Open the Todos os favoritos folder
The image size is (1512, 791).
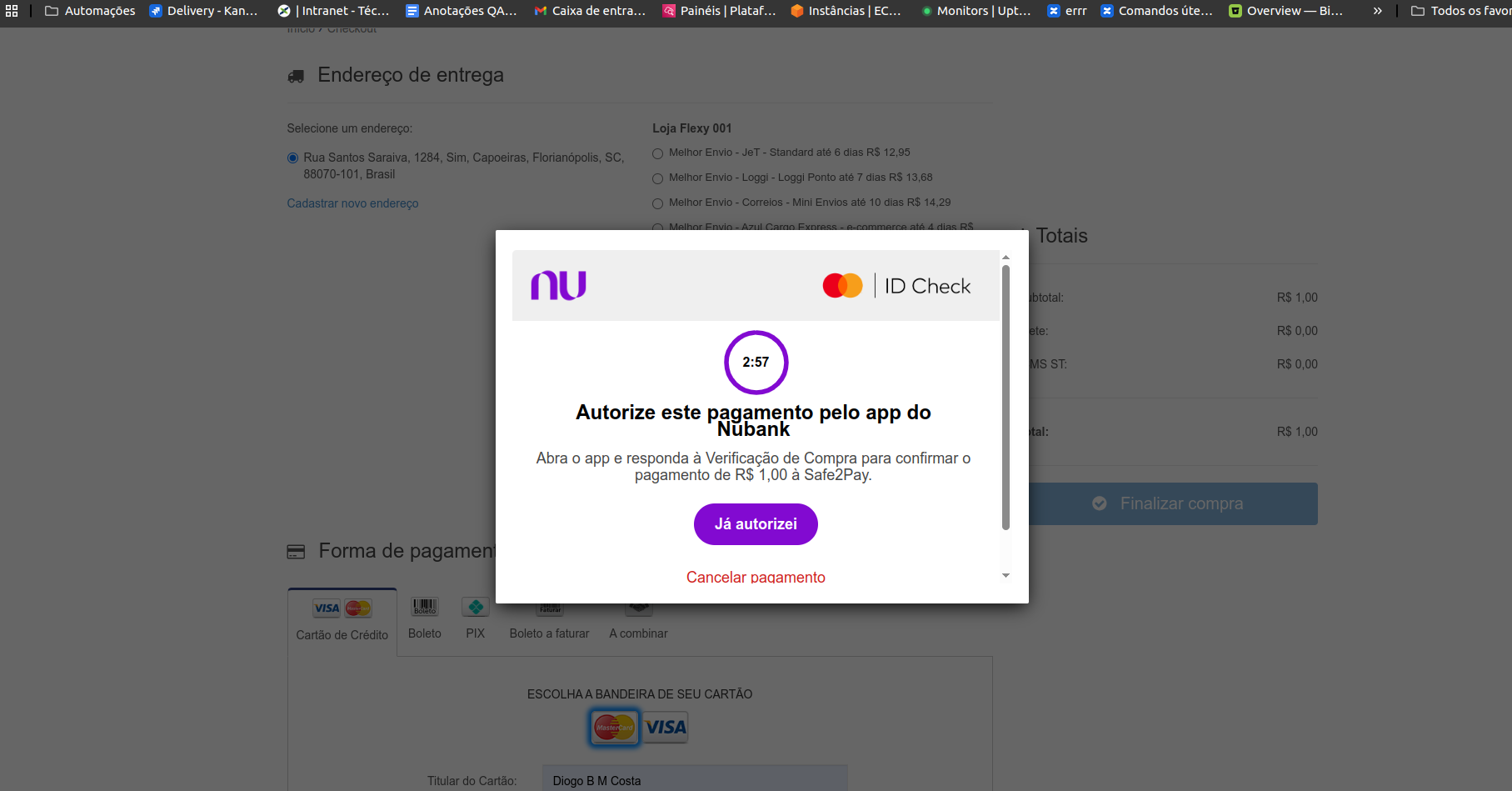point(1461,11)
